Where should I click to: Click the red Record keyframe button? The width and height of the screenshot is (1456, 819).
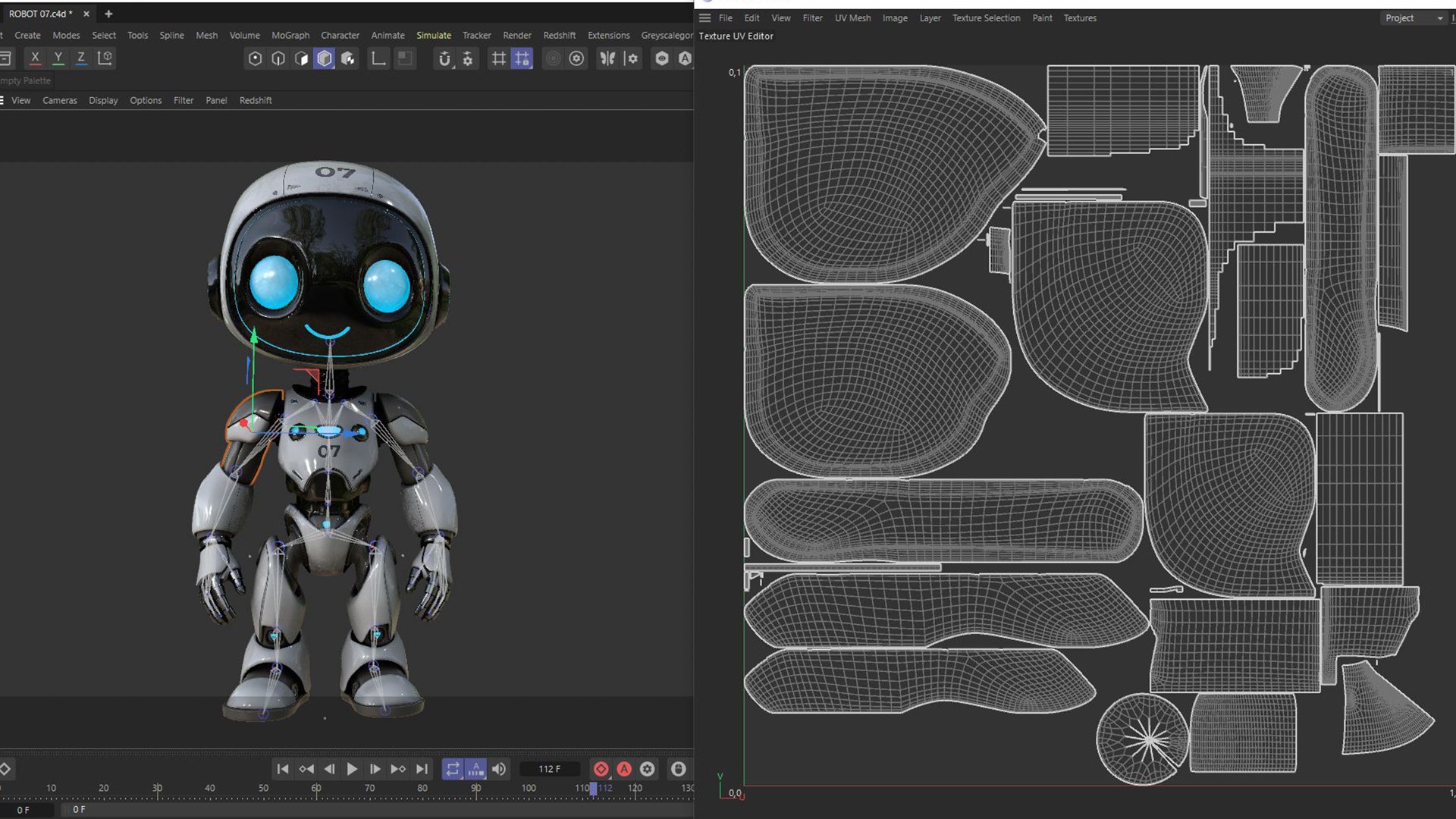601,769
